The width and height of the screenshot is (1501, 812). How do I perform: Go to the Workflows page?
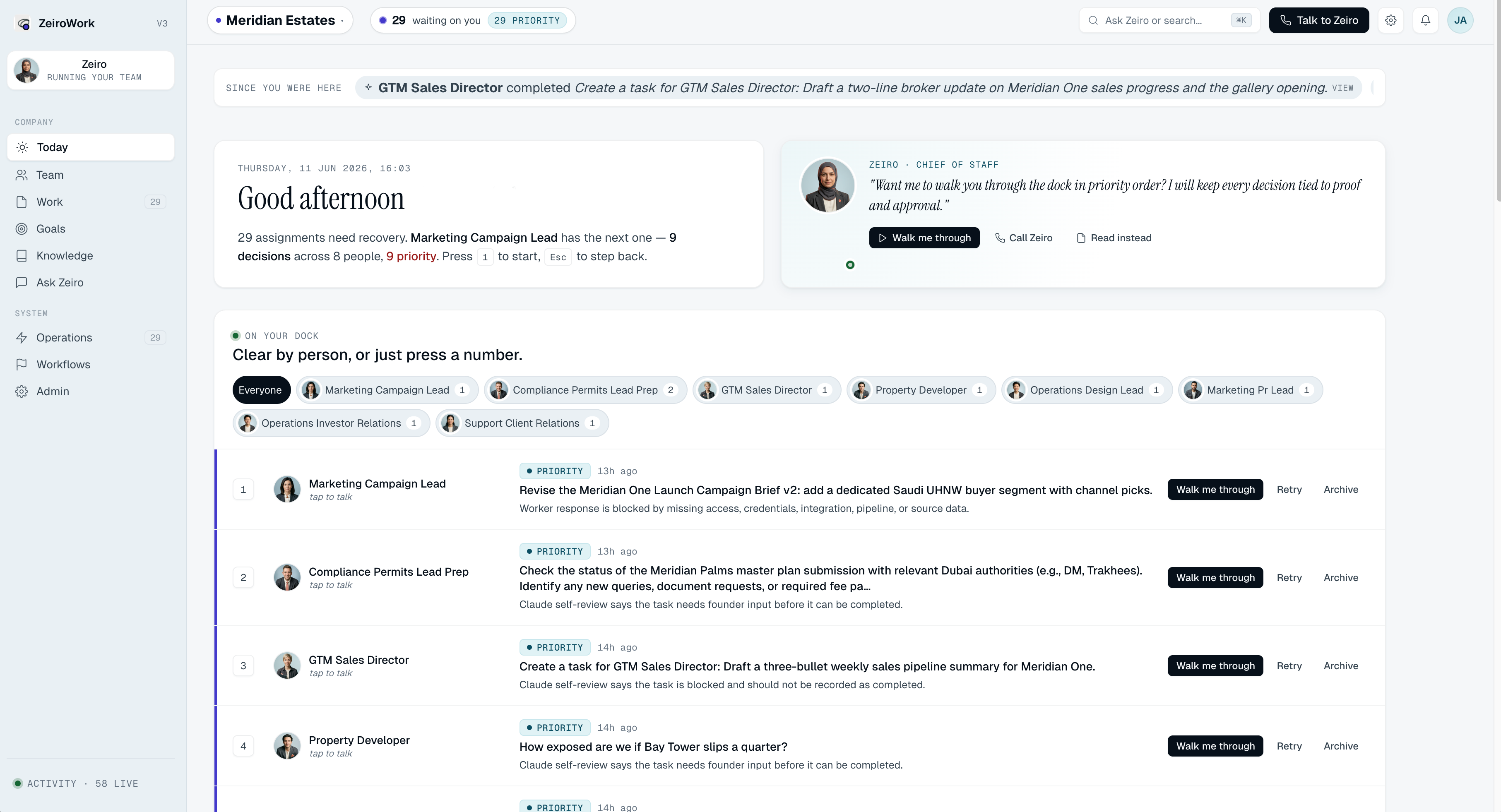(90, 365)
